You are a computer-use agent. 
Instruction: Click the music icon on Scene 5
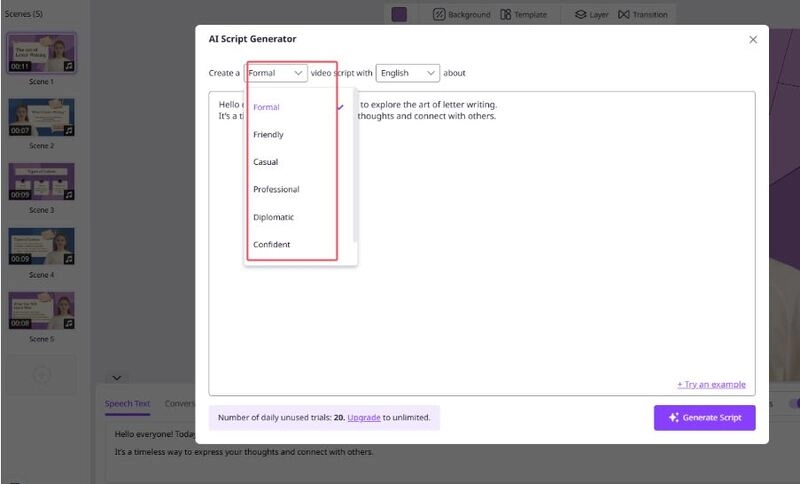click(69, 323)
